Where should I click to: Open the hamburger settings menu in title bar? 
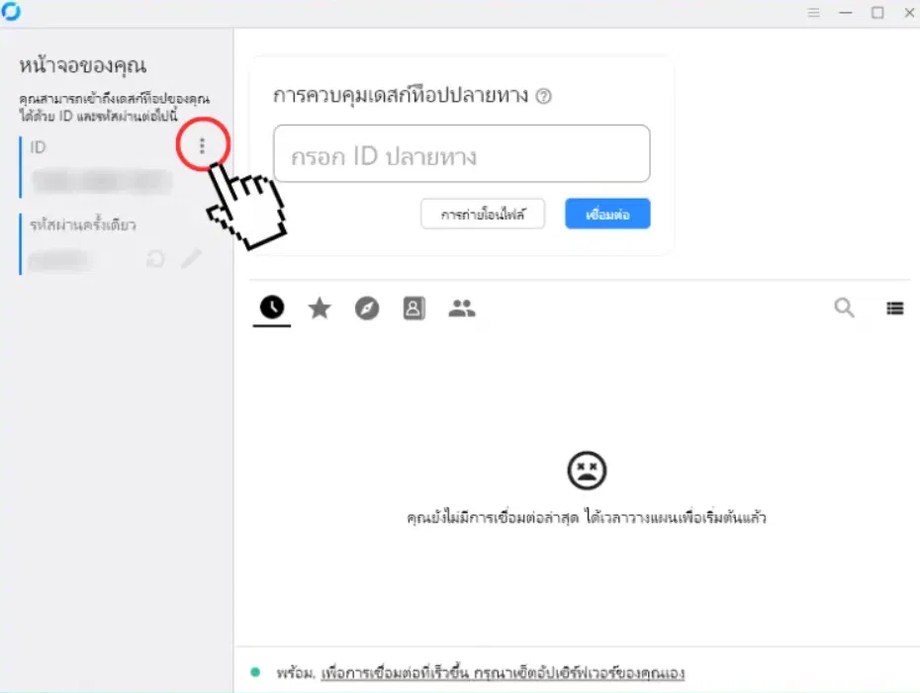click(x=813, y=12)
